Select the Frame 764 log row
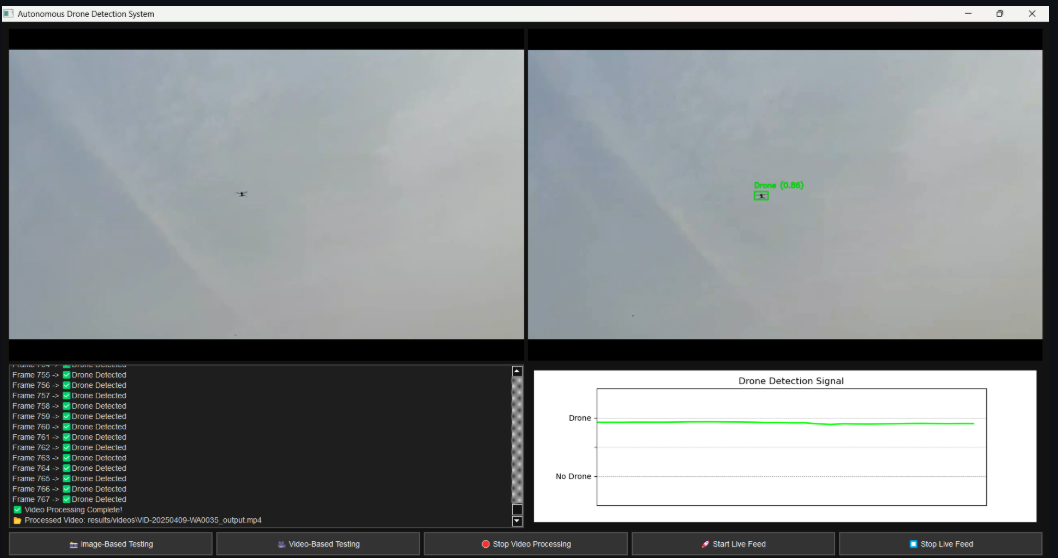The image size is (1058, 558). coord(69,468)
